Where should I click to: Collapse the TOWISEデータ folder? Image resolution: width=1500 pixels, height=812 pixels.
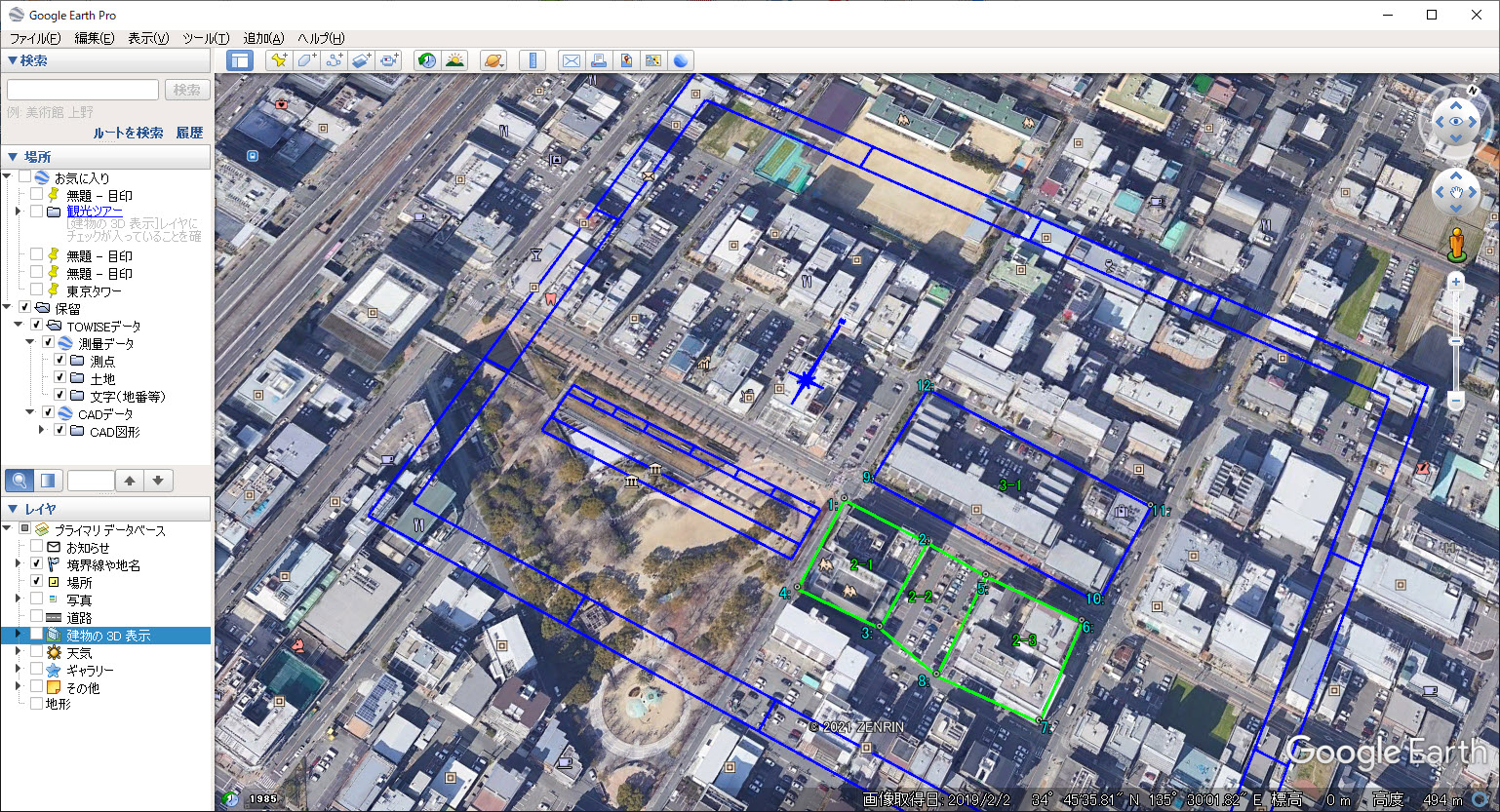click(18, 326)
